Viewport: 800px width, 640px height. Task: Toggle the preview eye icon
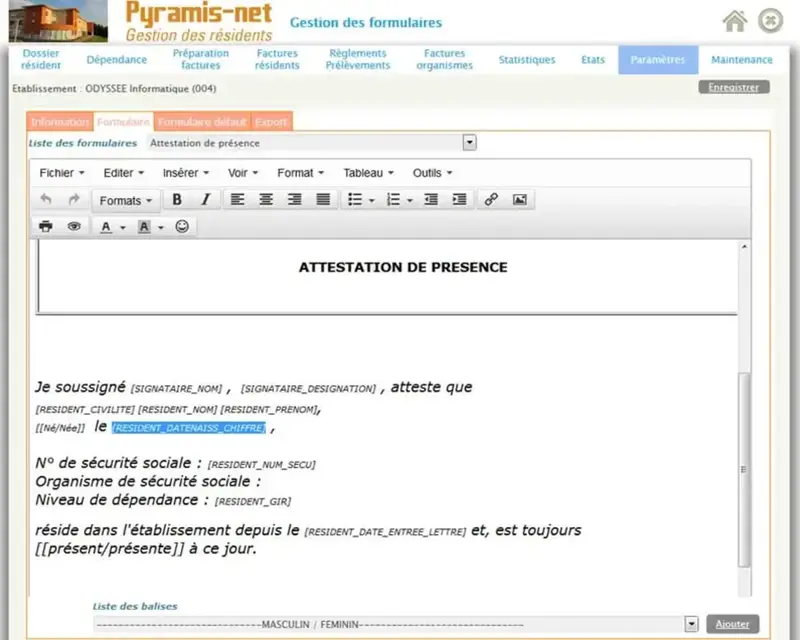coord(74,227)
